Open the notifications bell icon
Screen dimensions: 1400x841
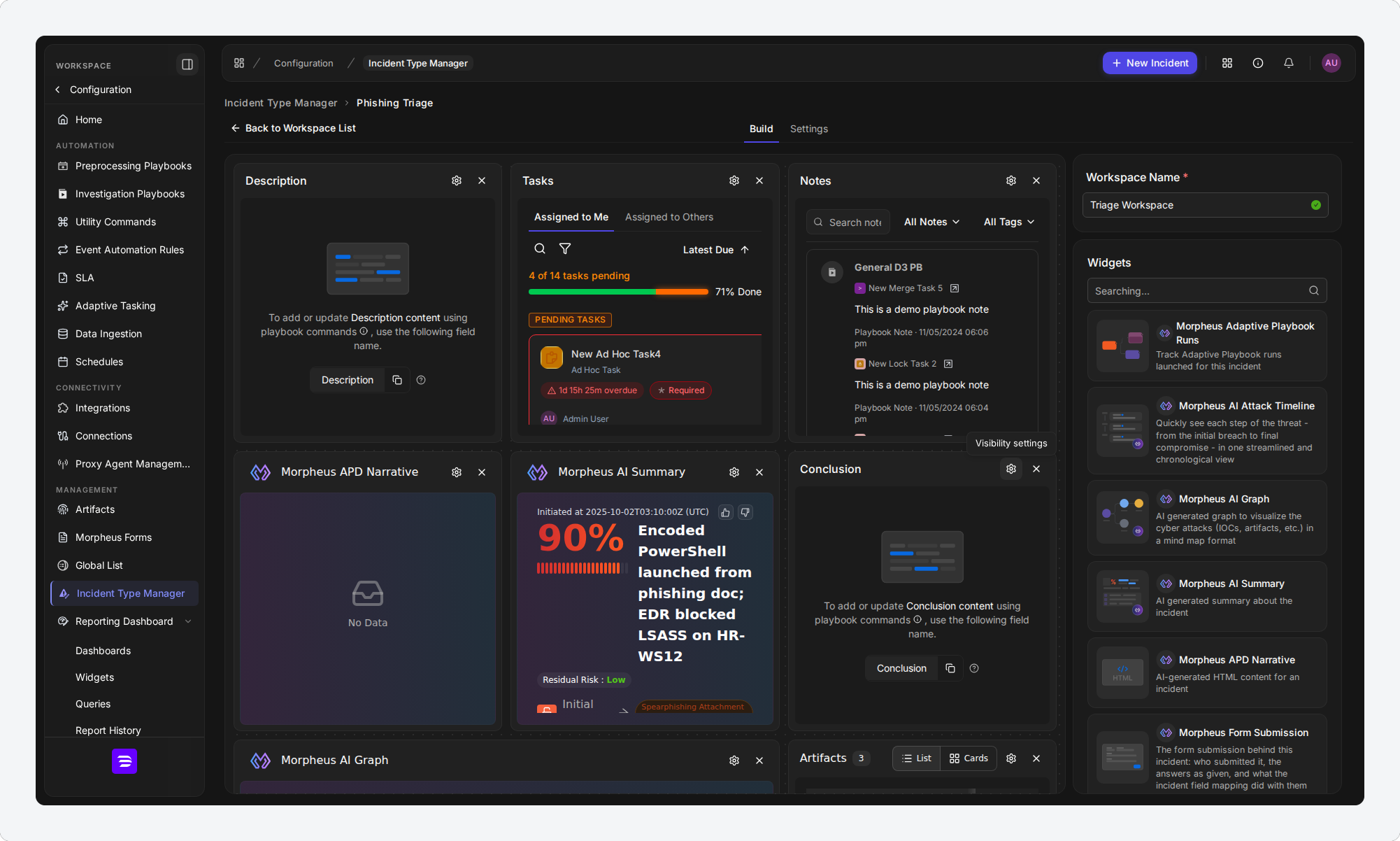(x=1289, y=63)
